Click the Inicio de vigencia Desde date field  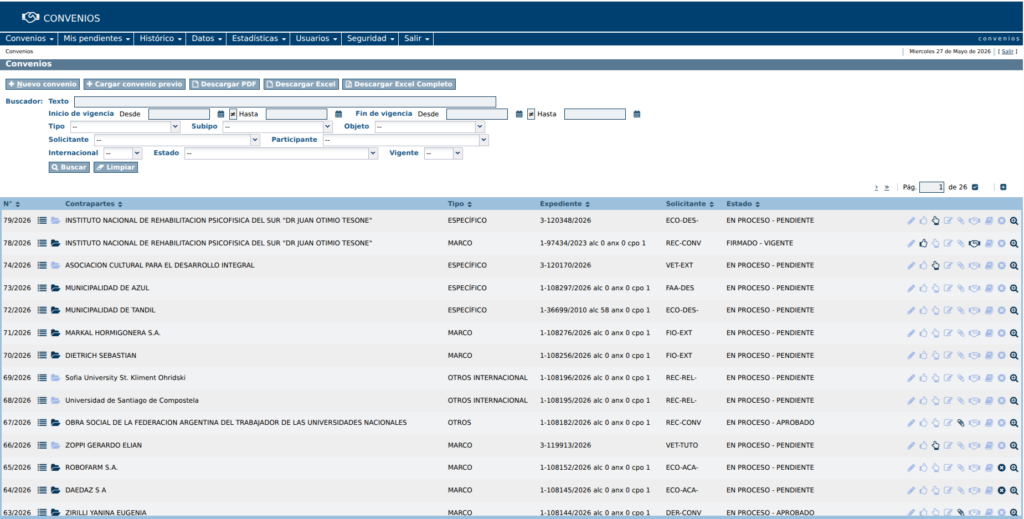[179, 114]
